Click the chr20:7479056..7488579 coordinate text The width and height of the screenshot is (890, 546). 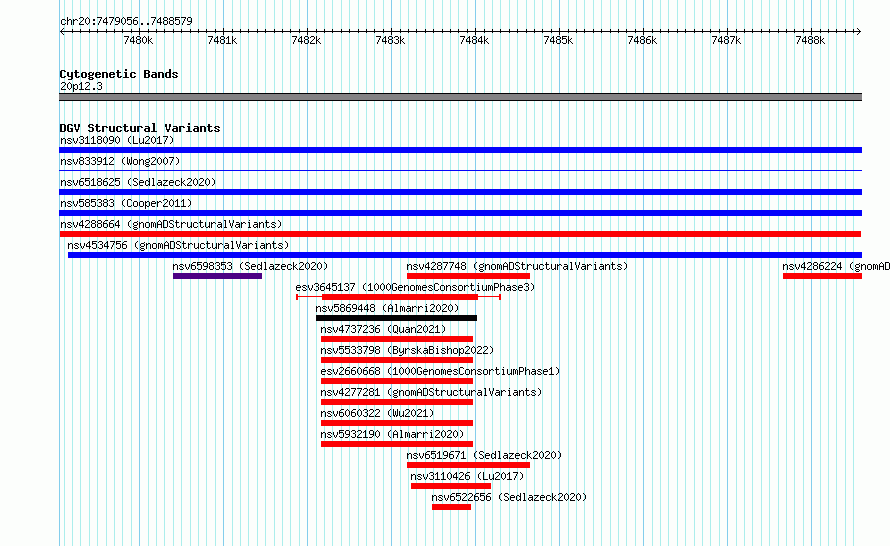point(126,21)
